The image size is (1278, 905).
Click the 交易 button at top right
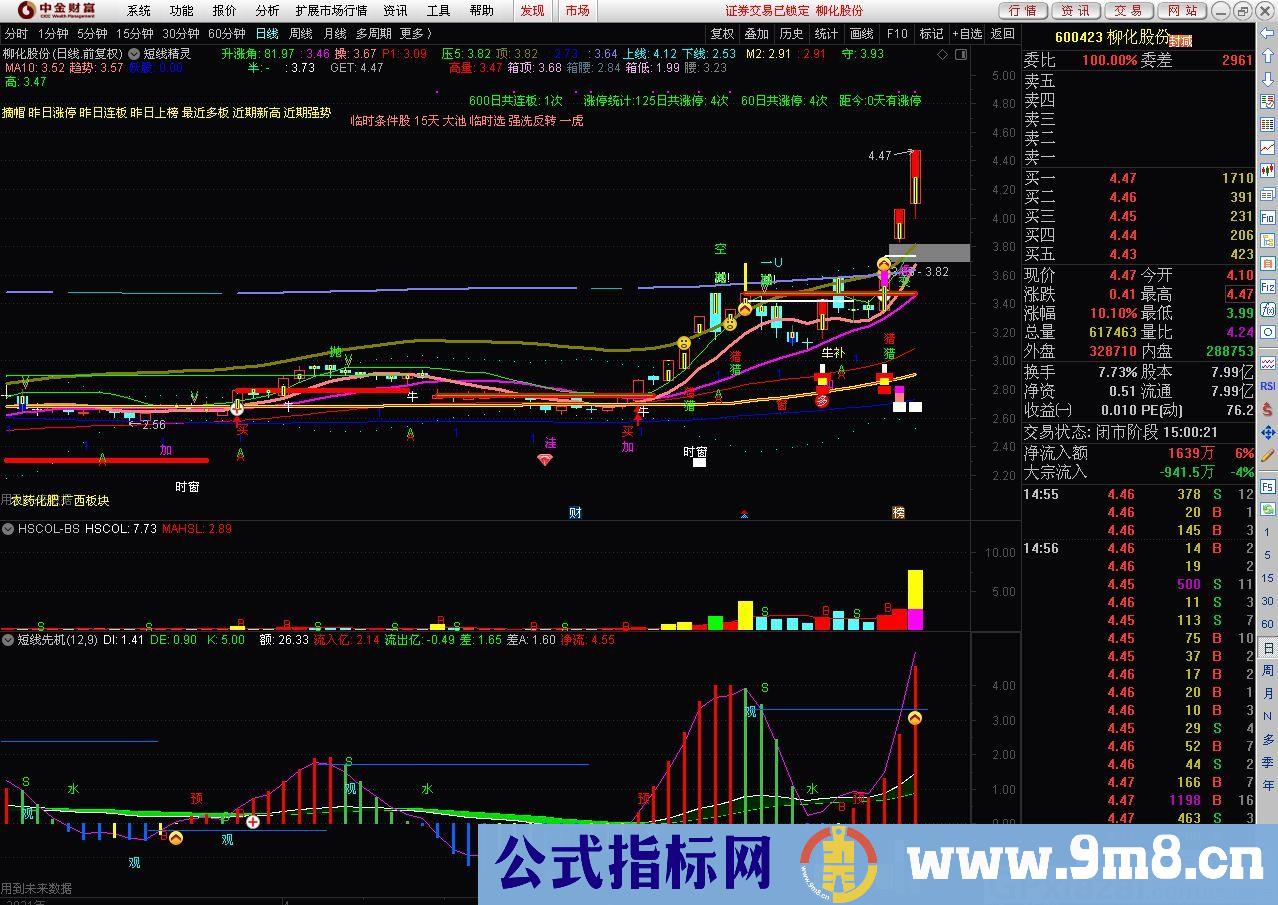[1128, 10]
